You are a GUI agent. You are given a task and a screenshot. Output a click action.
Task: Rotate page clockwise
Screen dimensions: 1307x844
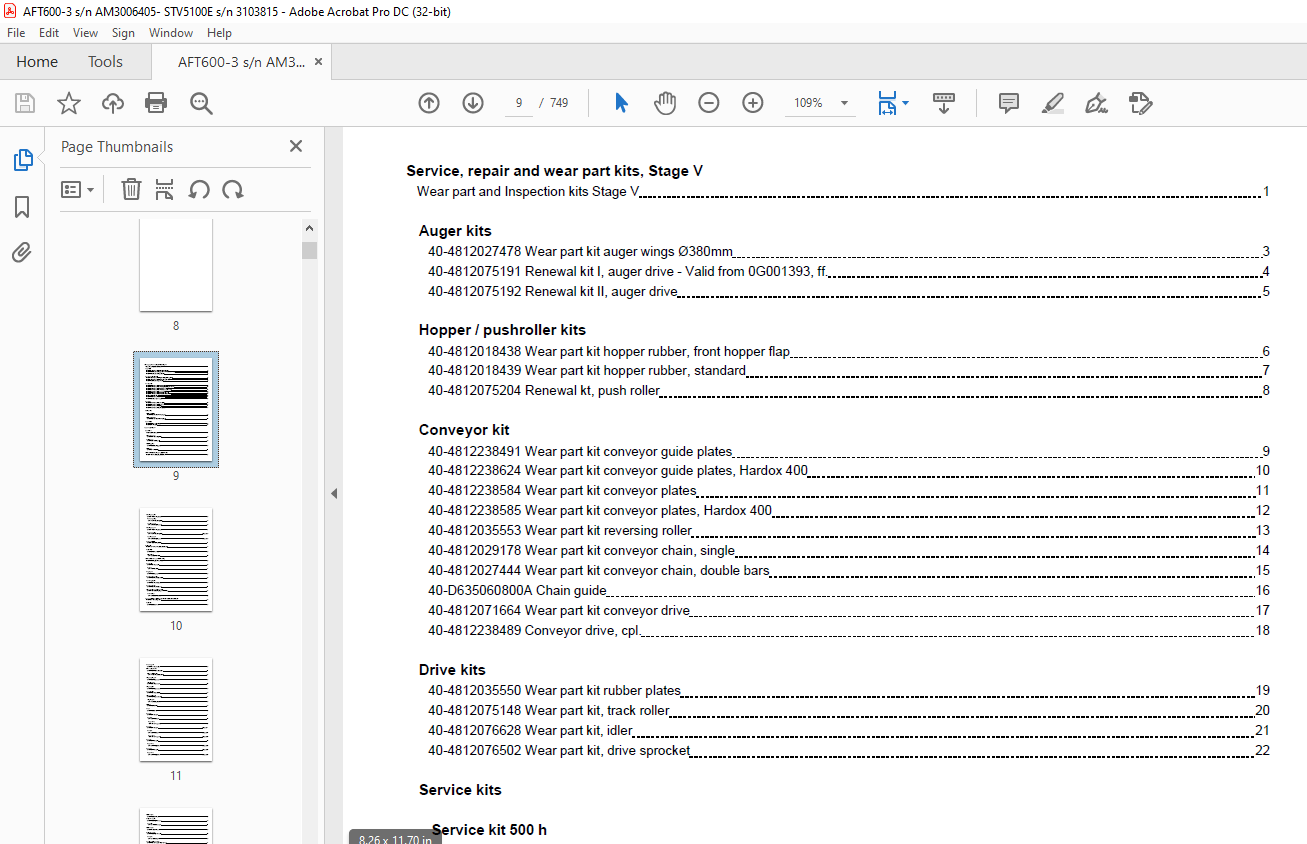tap(233, 189)
